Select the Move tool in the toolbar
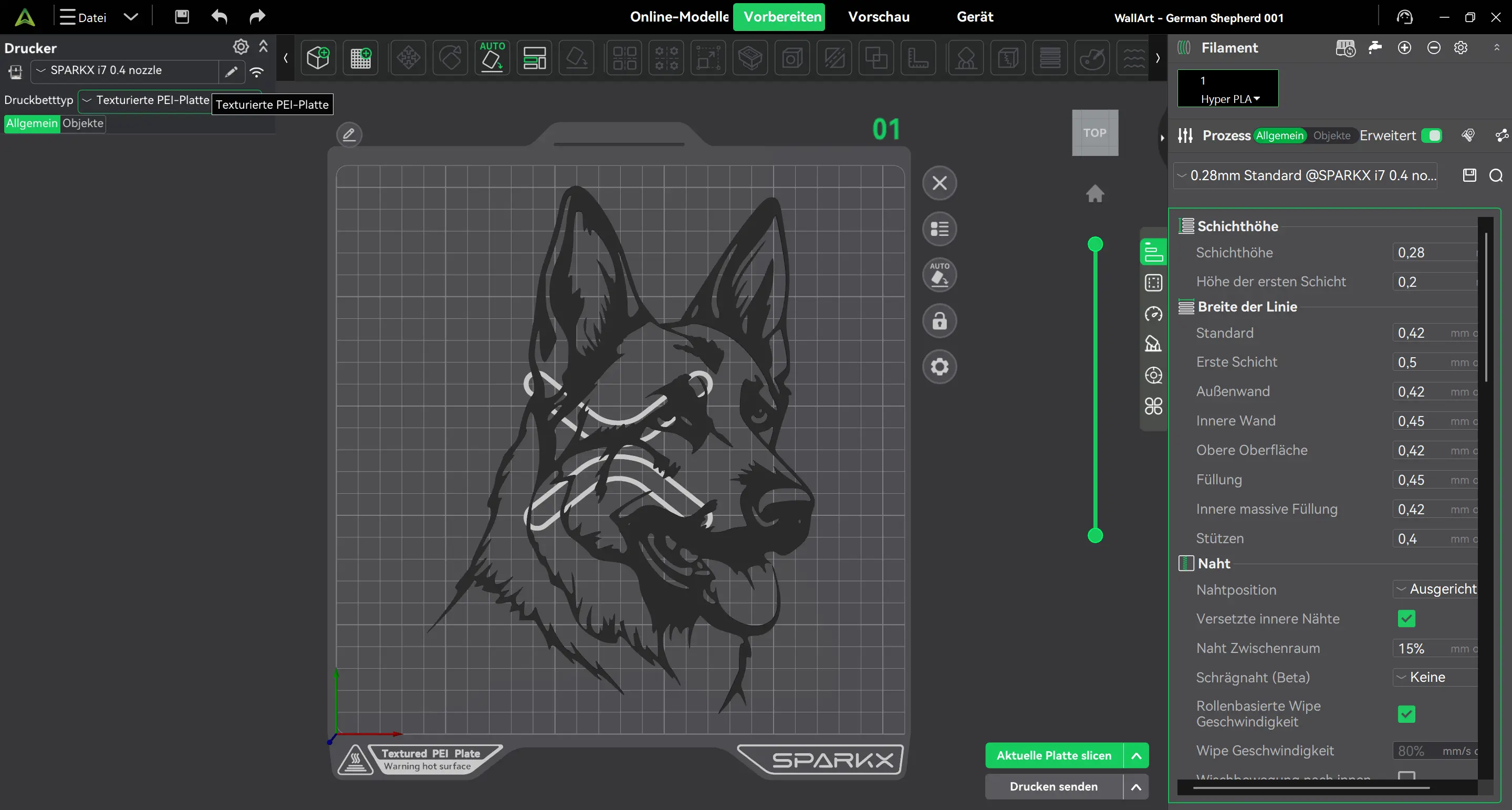This screenshot has height=810, width=1512. click(408, 58)
